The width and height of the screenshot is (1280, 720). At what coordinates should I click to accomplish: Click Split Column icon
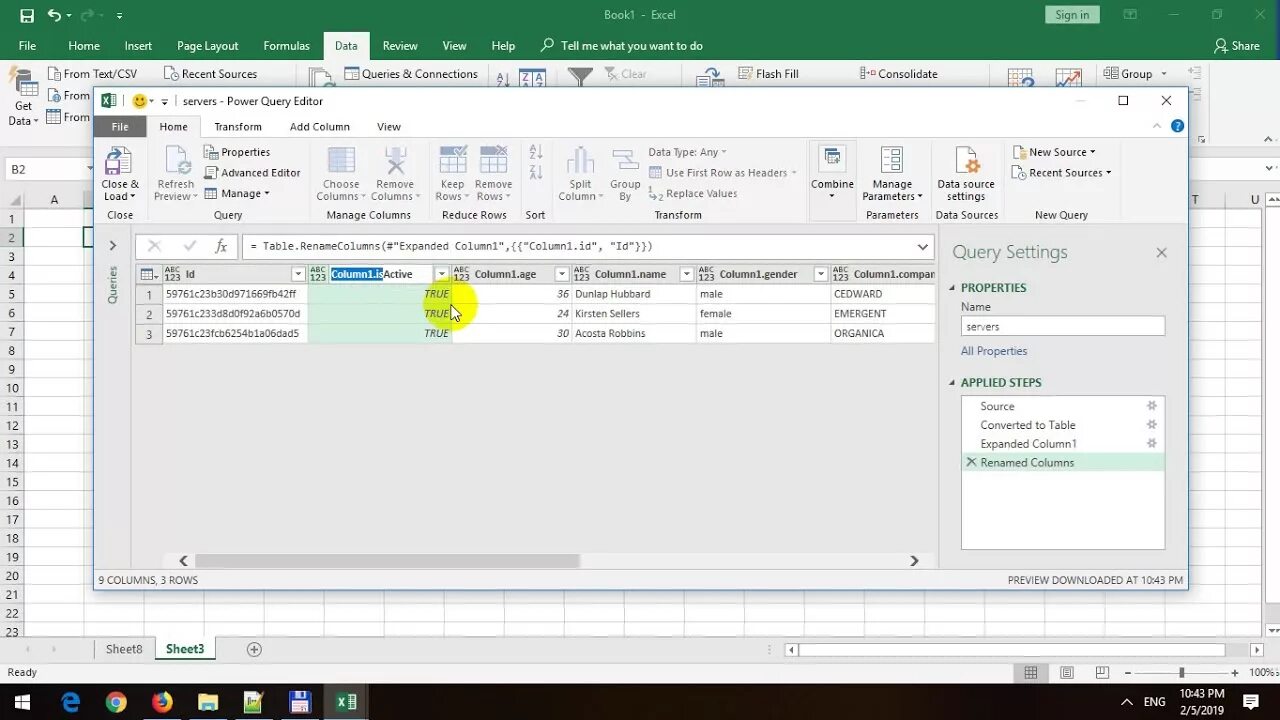pos(580,160)
